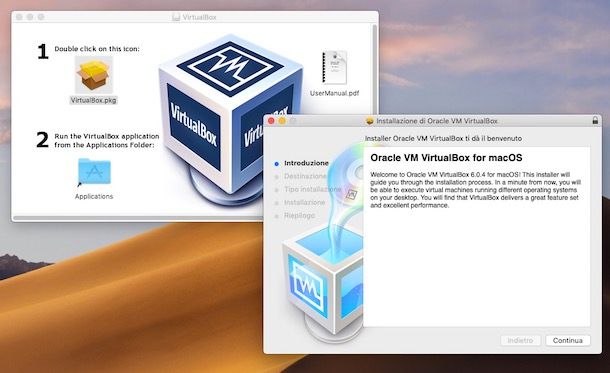Click the "Applications" folder label
The height and width of the screenshot is (373, 610).
coord(94,196)
